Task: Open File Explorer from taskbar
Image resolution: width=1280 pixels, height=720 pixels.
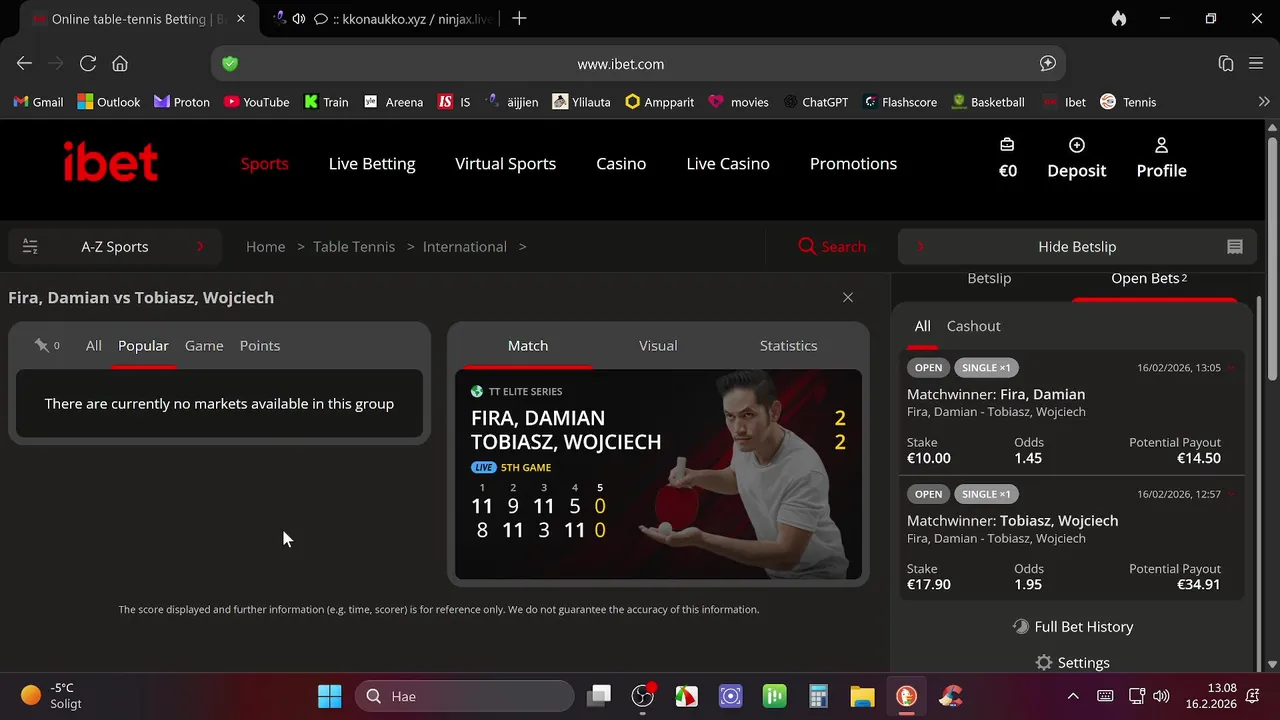Action: [x=862, y=696]
